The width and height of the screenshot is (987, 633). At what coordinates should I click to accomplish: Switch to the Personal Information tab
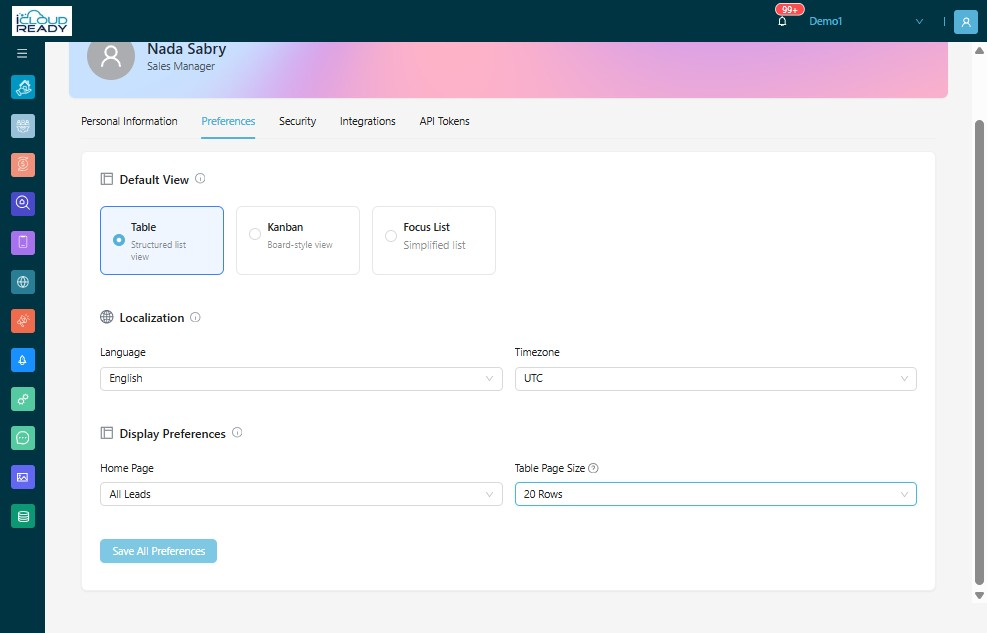(x=129, y=121)
